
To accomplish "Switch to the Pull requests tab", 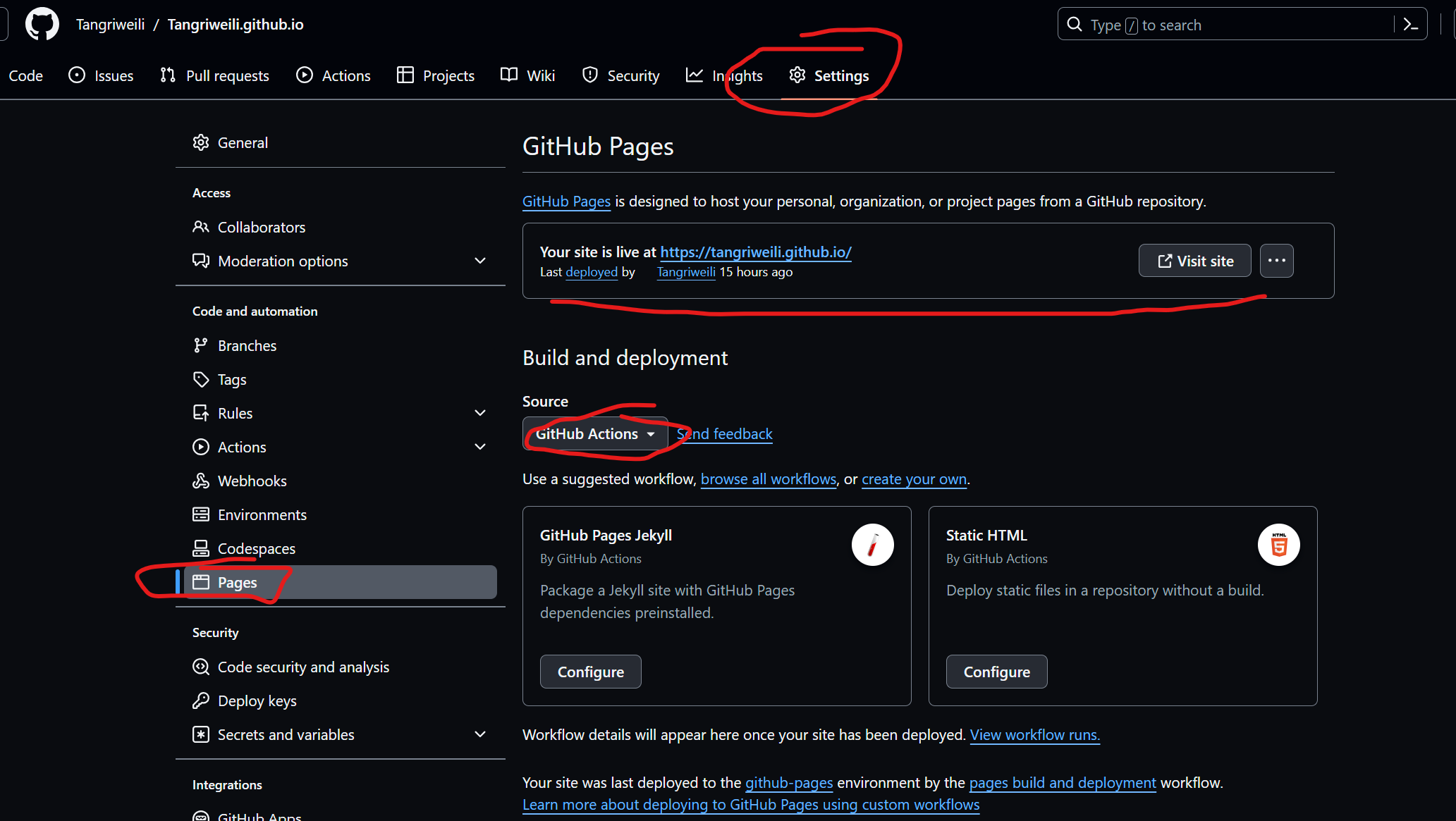I will (215, 76).
